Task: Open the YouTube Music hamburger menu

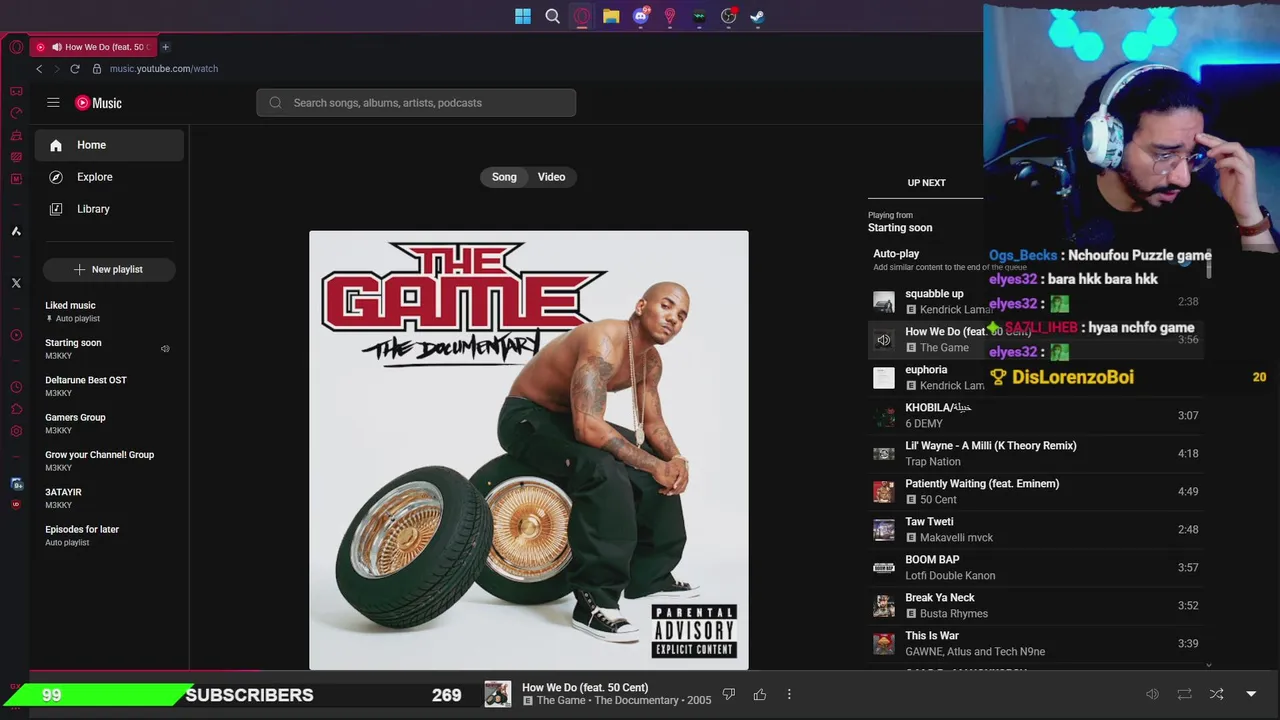Action: click(53, 102)
